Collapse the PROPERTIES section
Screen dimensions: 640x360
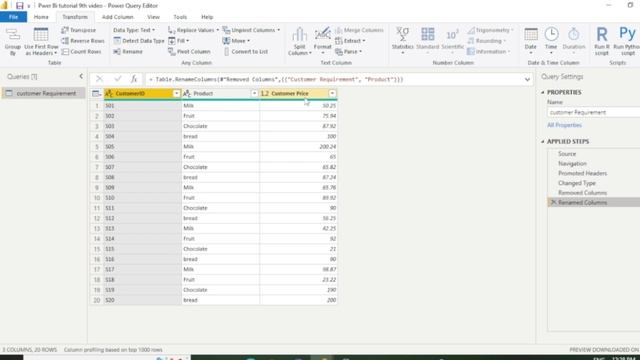(543, 93)
